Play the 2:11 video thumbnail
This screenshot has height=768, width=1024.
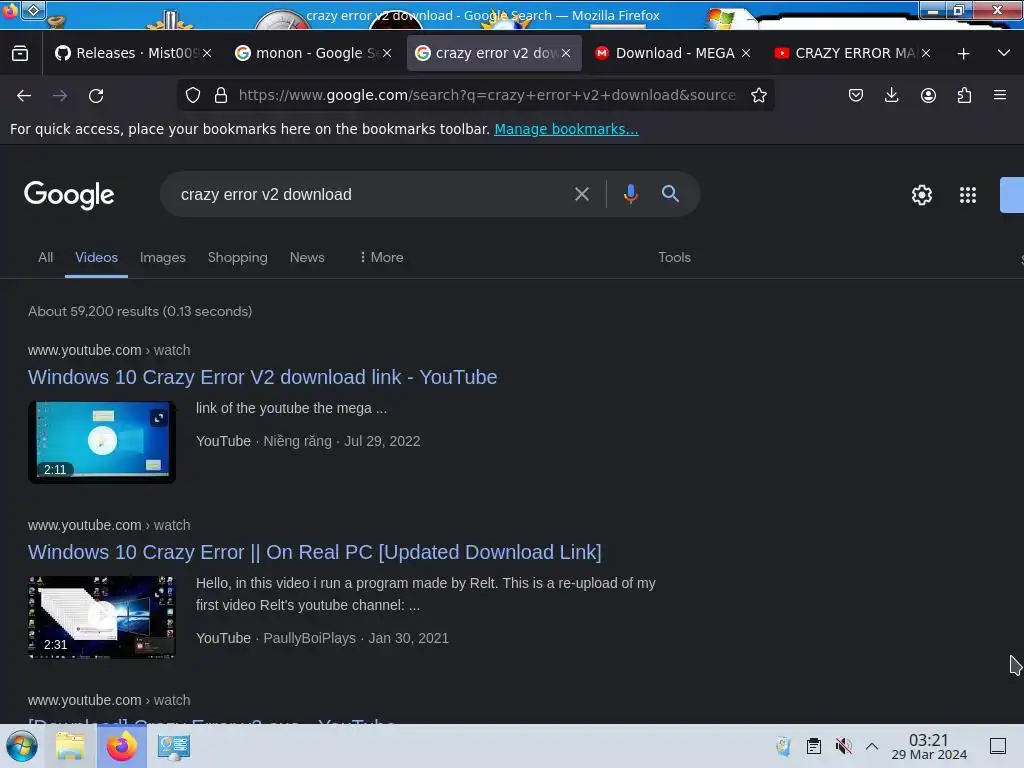click(x=102, y=442)
